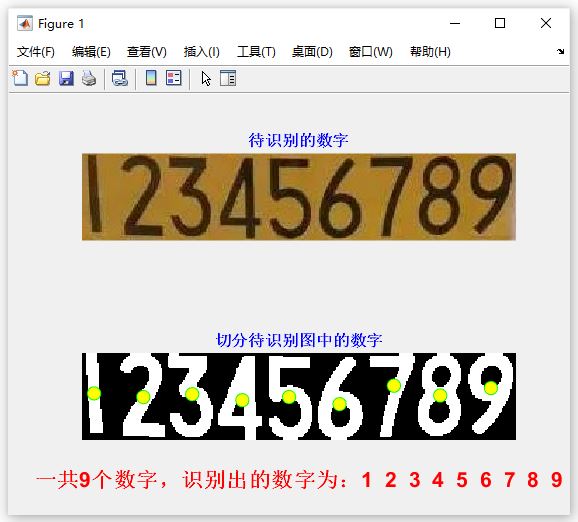
Task: Click the segmented binary digits image
Action: click(299, 396)
